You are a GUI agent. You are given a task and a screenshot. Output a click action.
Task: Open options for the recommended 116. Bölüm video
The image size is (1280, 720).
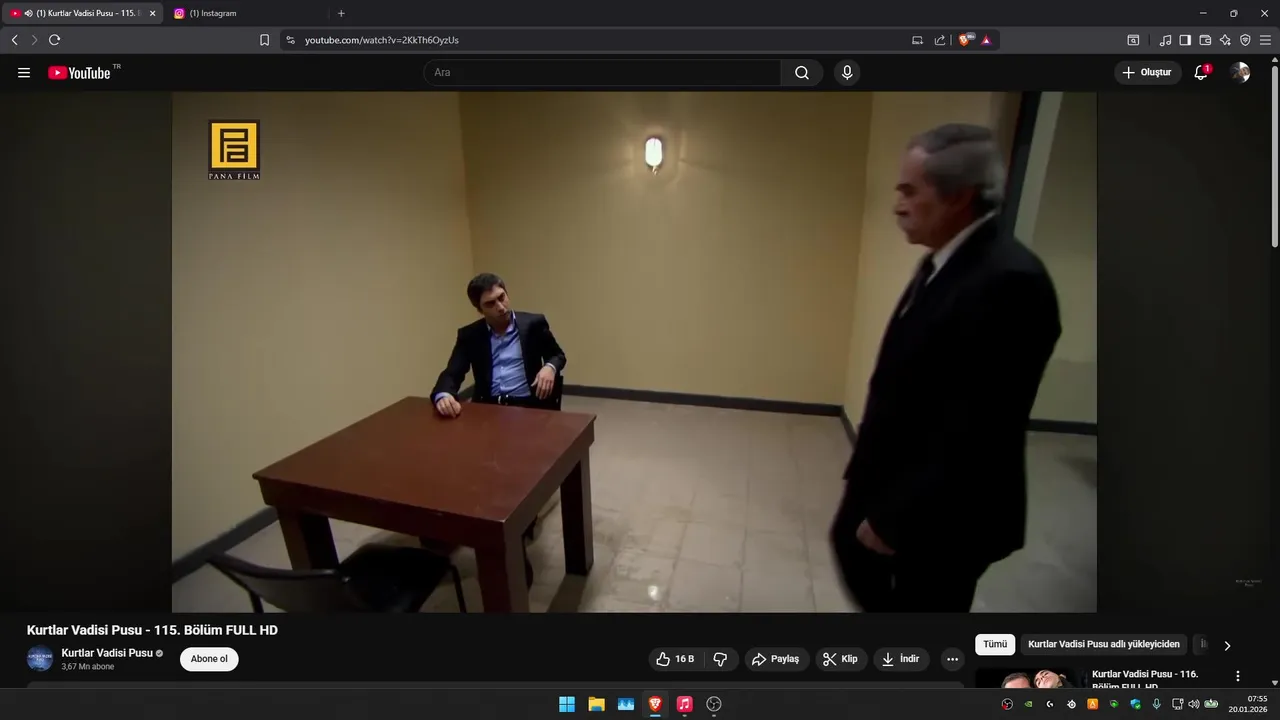coord(1237,676)
